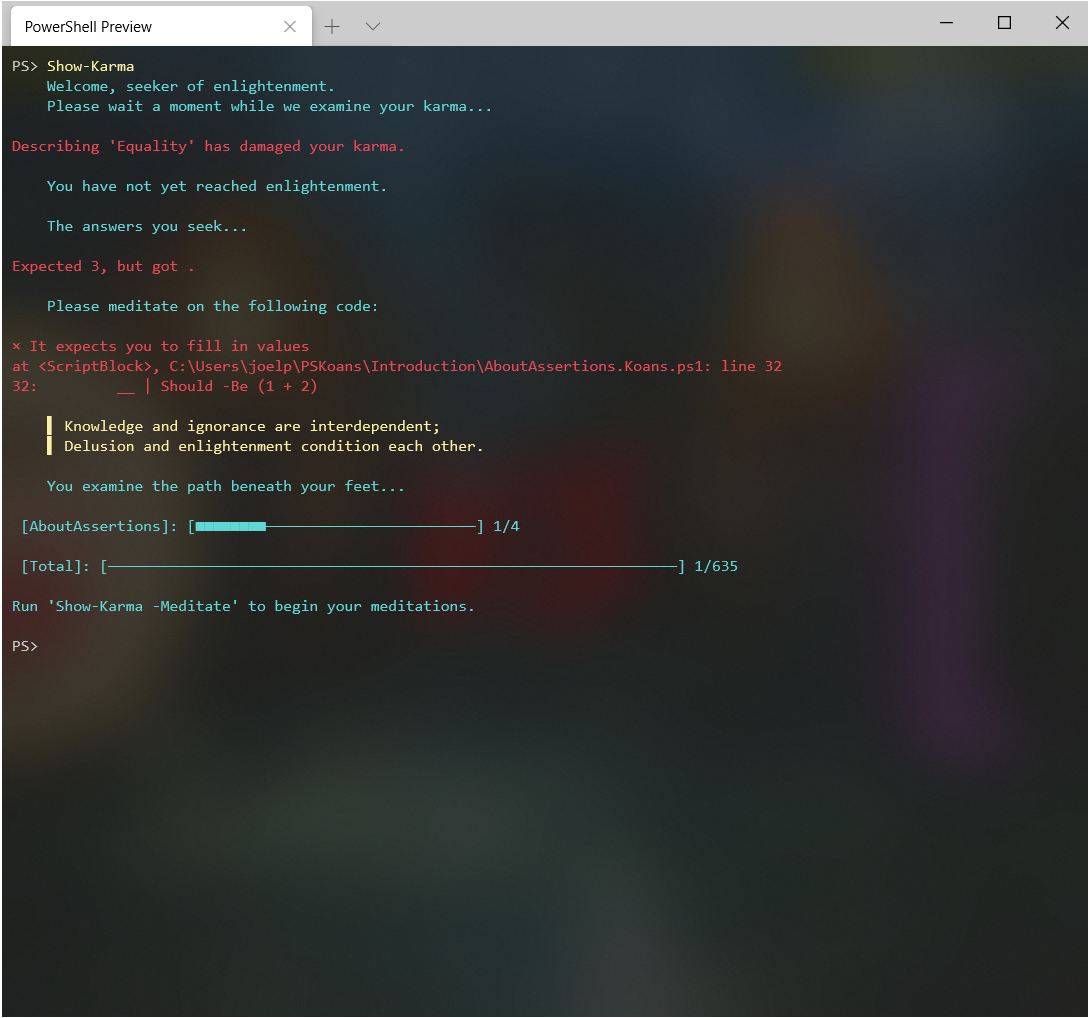Click 'Please meditate on the following code:'
The height and width of the screenshot is (1018, 1089).
point(213,307)
